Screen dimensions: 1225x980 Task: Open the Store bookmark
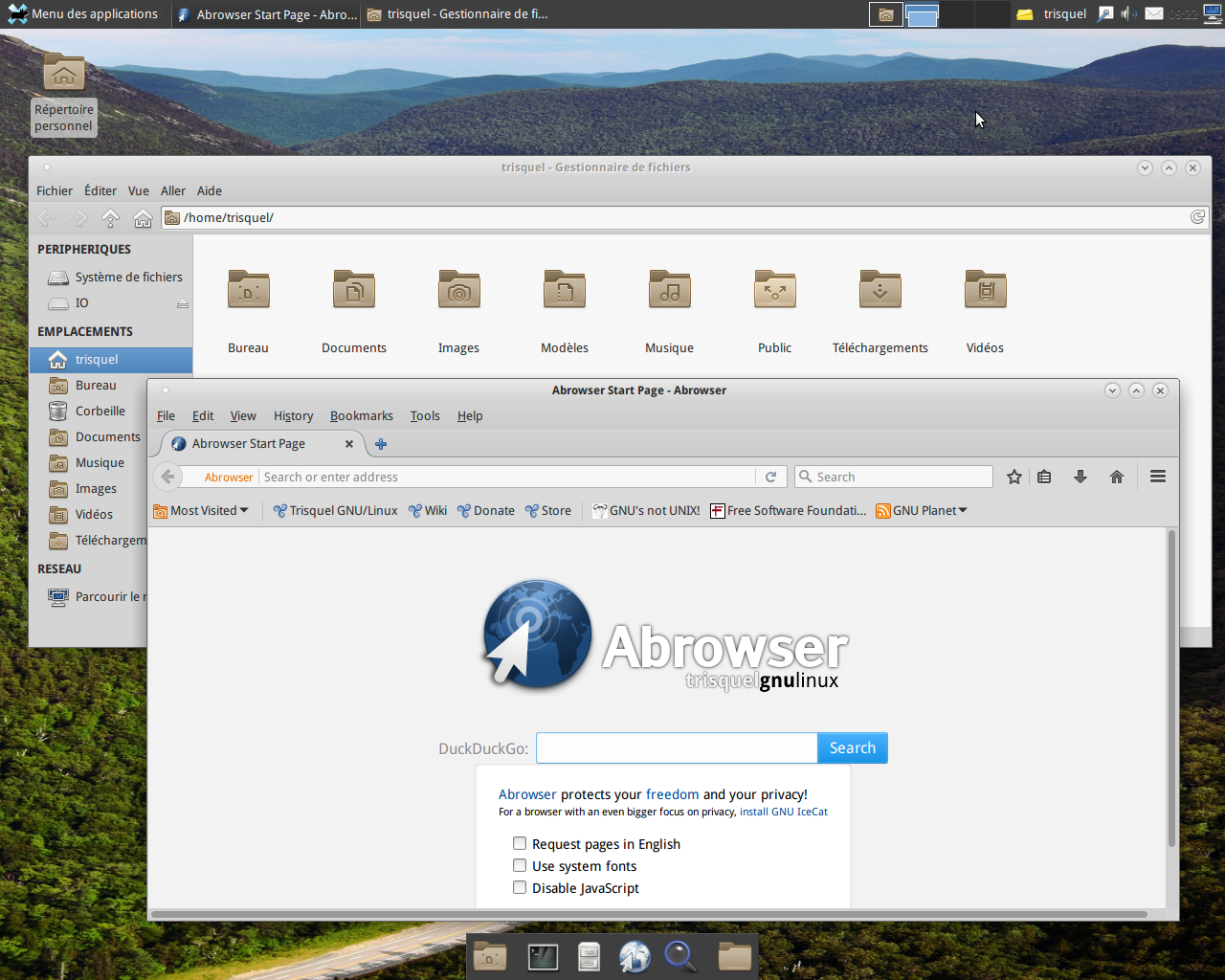548,511
